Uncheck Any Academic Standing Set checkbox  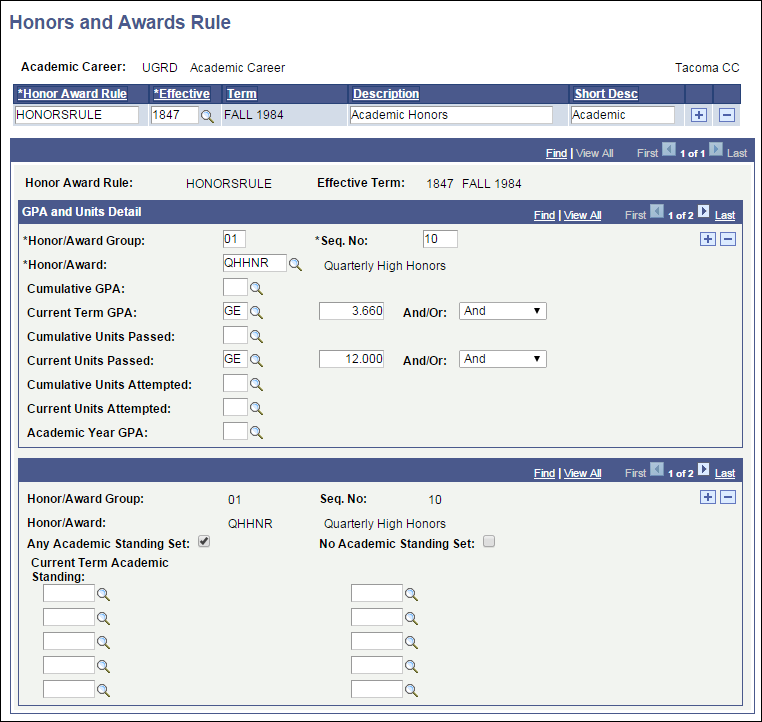(x=204, y=541)
